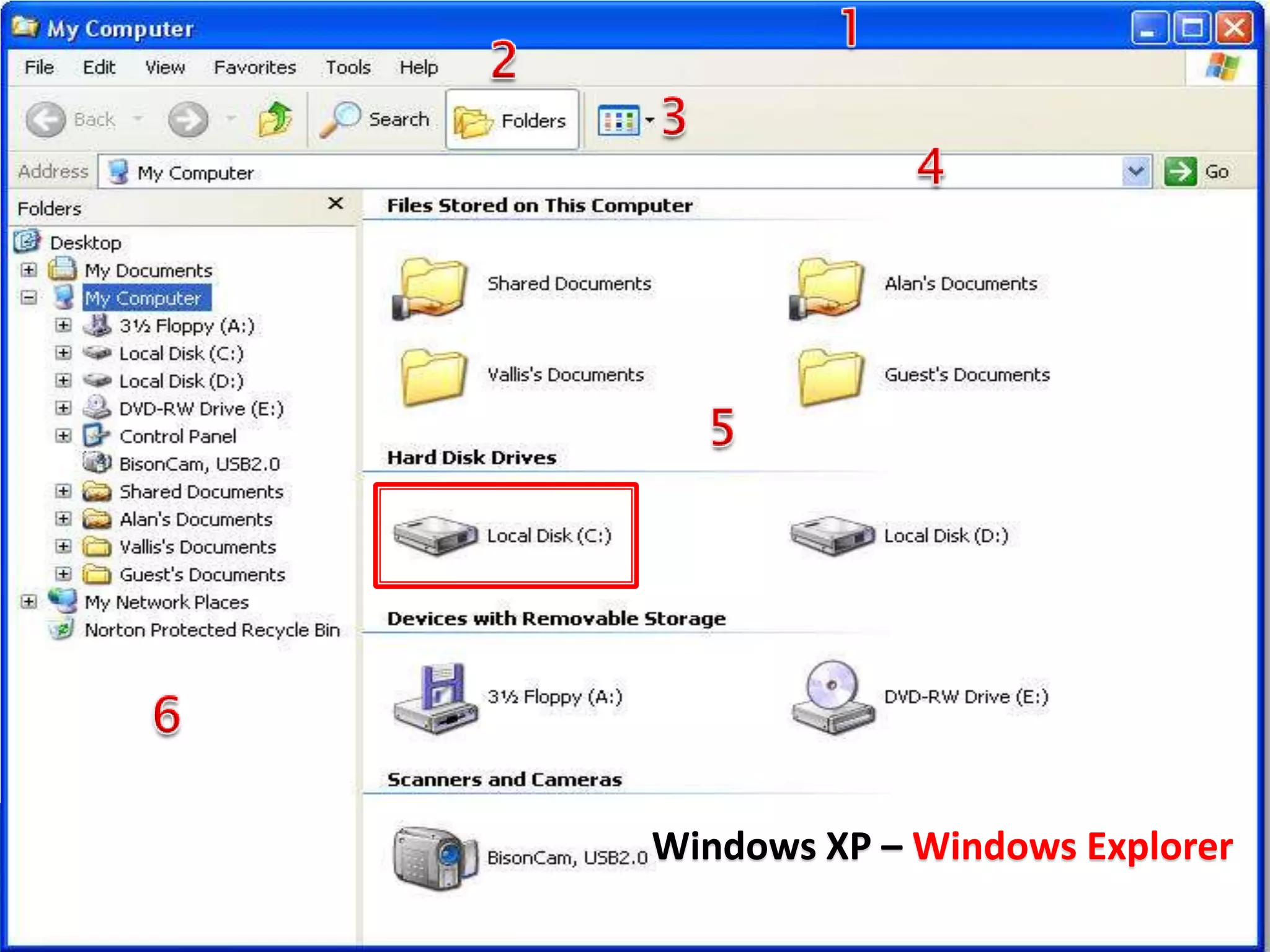Click the Forward navigation arrow icon
The width and height of the screenshot is (1270, 952).
[188, 119]
